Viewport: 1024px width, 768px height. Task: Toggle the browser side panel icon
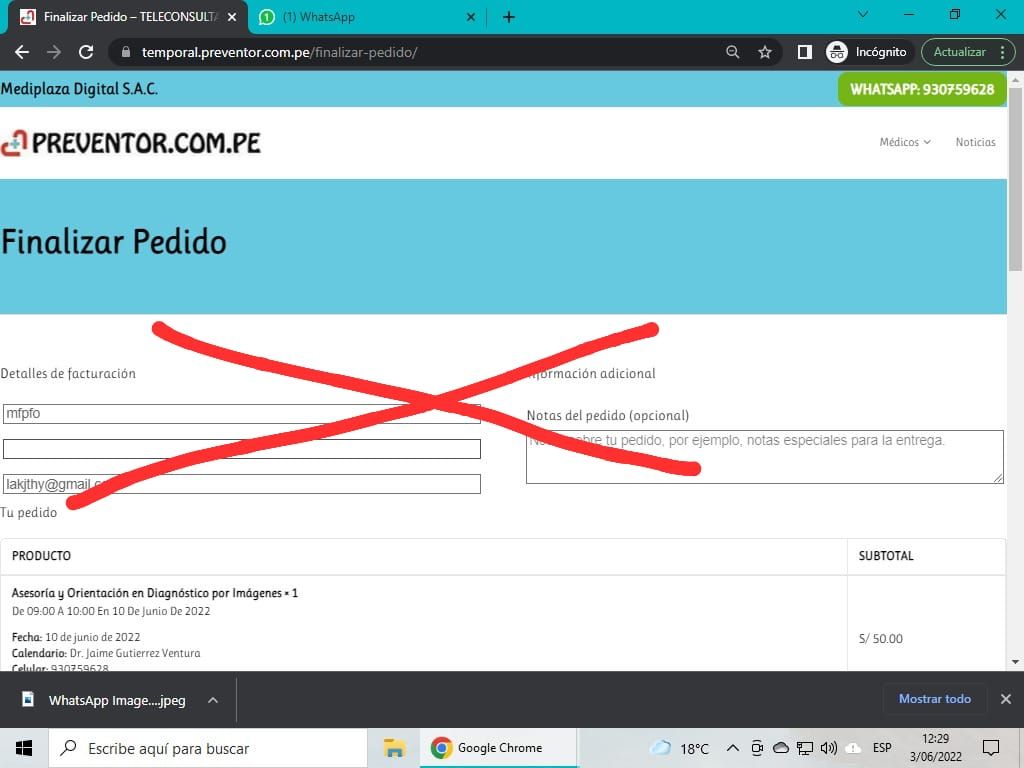804,52
